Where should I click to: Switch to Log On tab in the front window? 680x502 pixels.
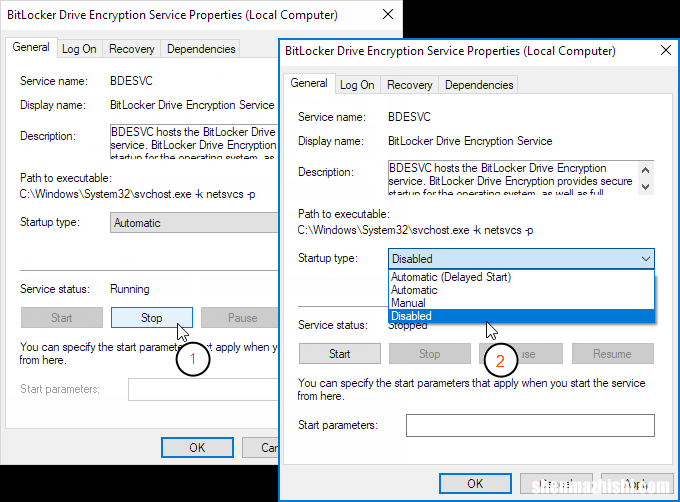tap(357, 85)
